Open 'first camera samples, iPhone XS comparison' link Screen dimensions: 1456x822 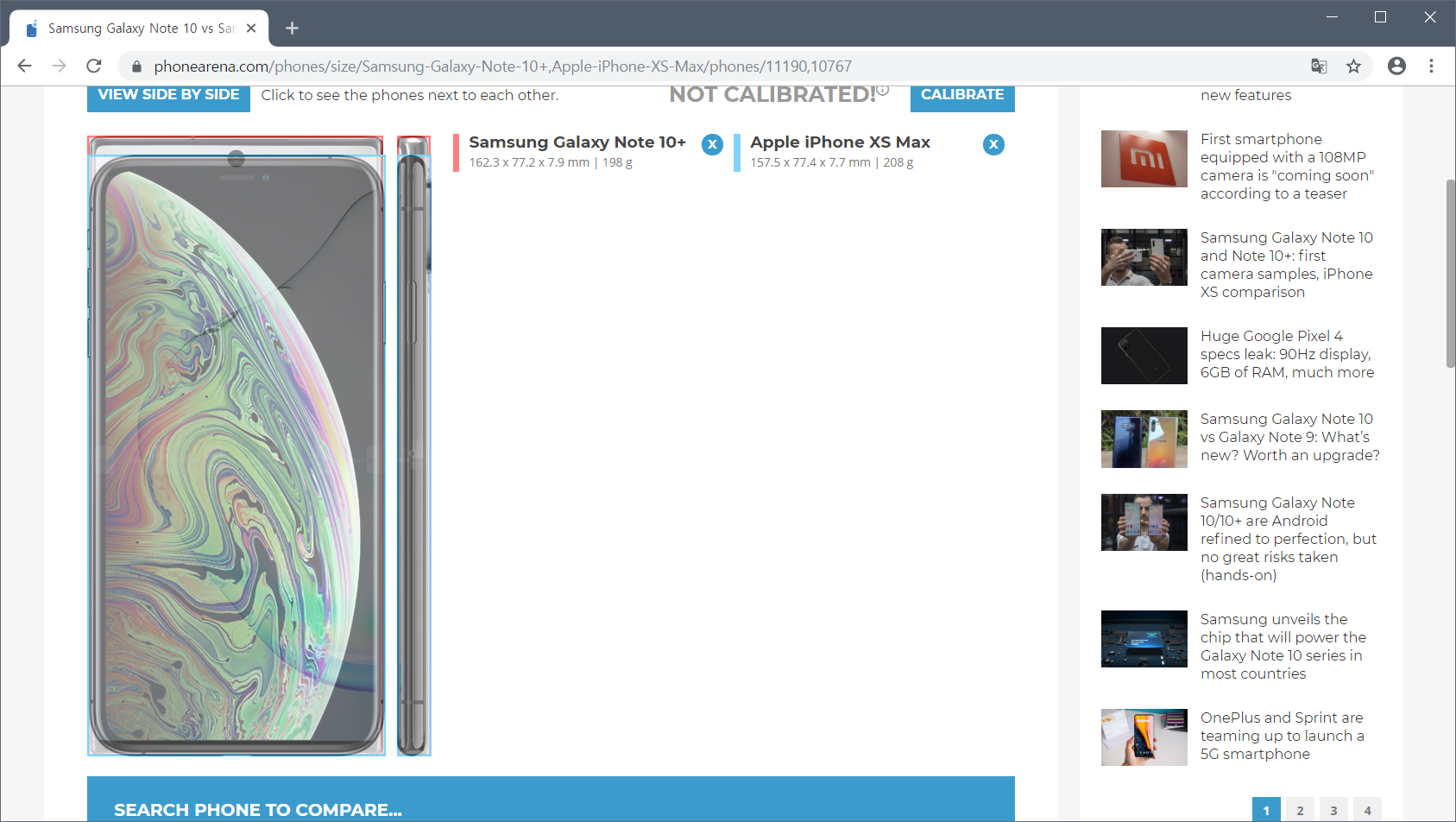click(1286, 265)
